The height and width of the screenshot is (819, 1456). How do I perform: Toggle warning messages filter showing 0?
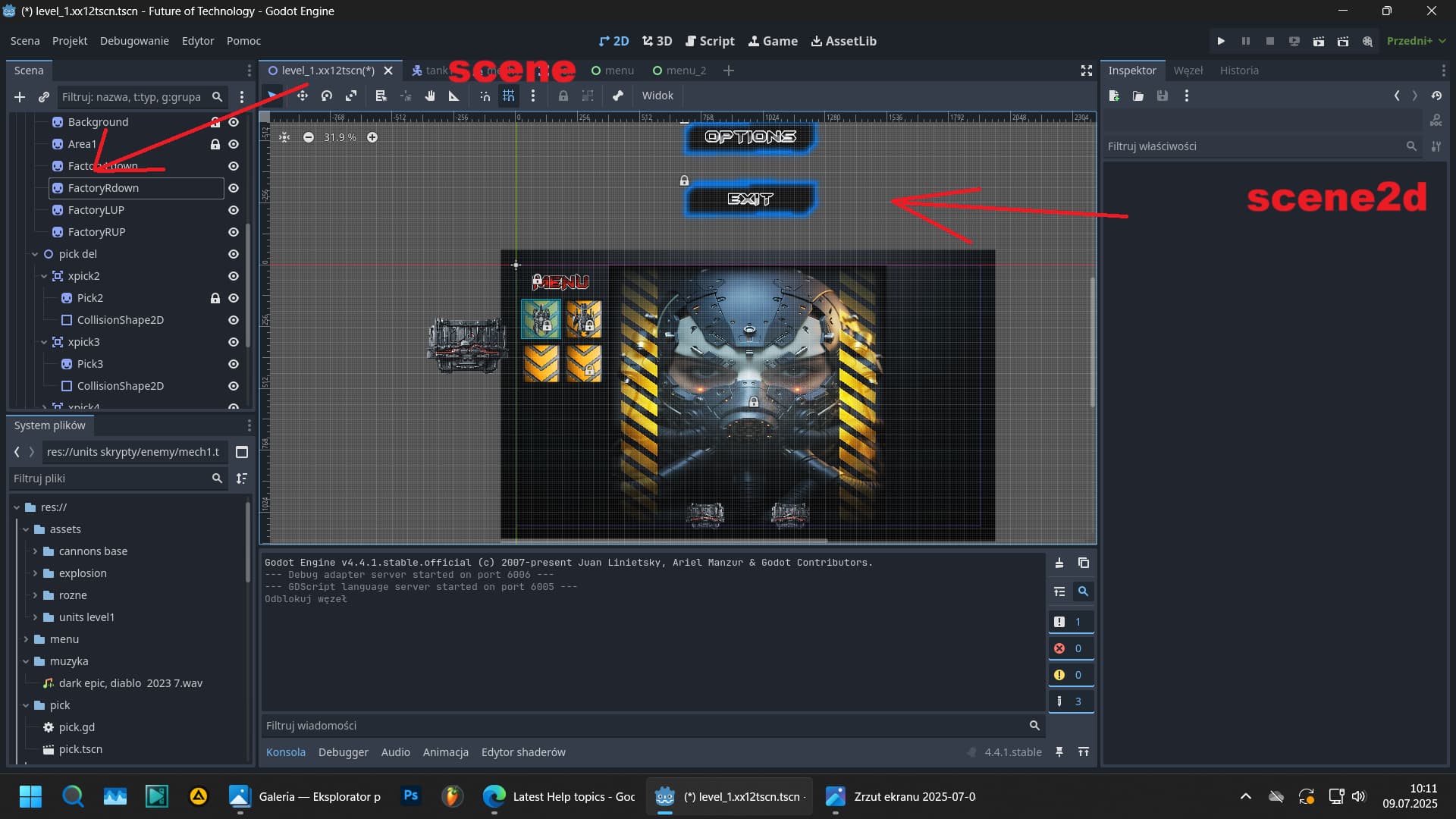pos(1070,675)
